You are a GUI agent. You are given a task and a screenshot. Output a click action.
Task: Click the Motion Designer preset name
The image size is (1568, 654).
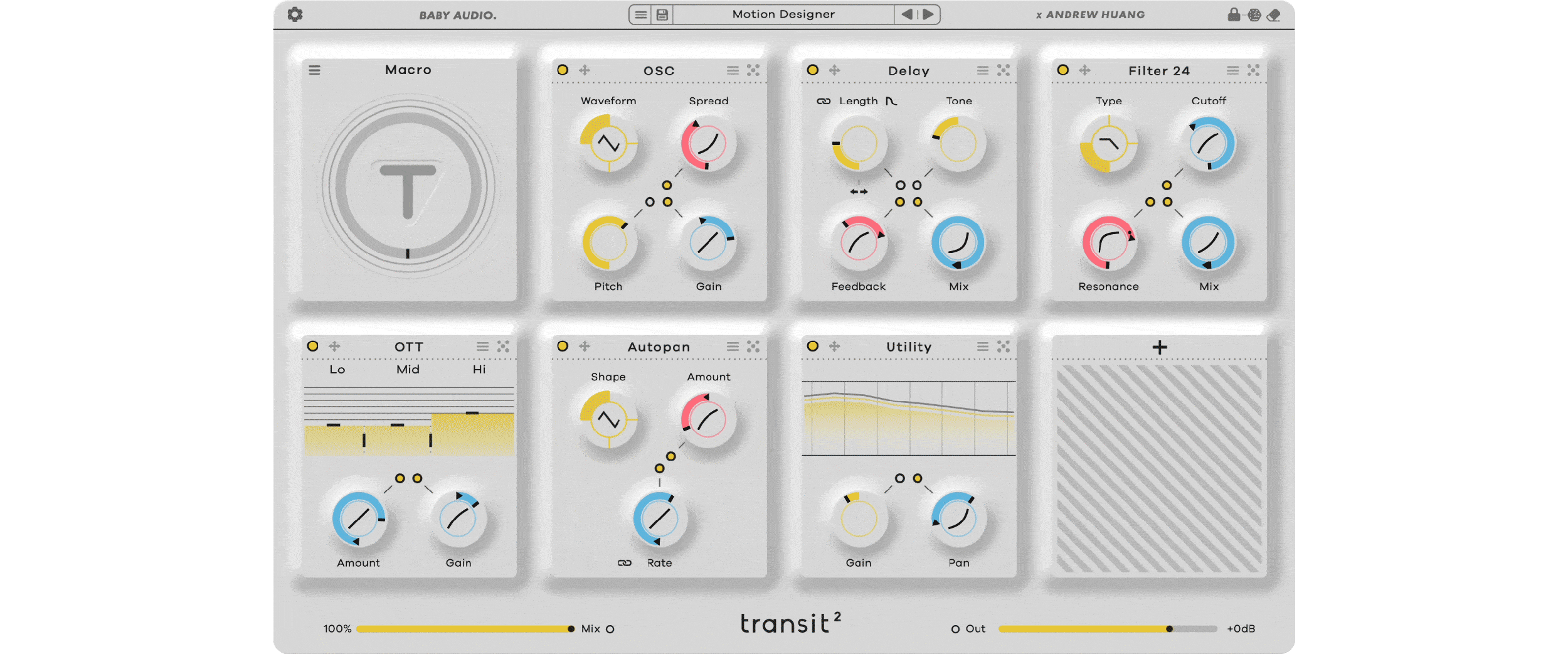783,14
